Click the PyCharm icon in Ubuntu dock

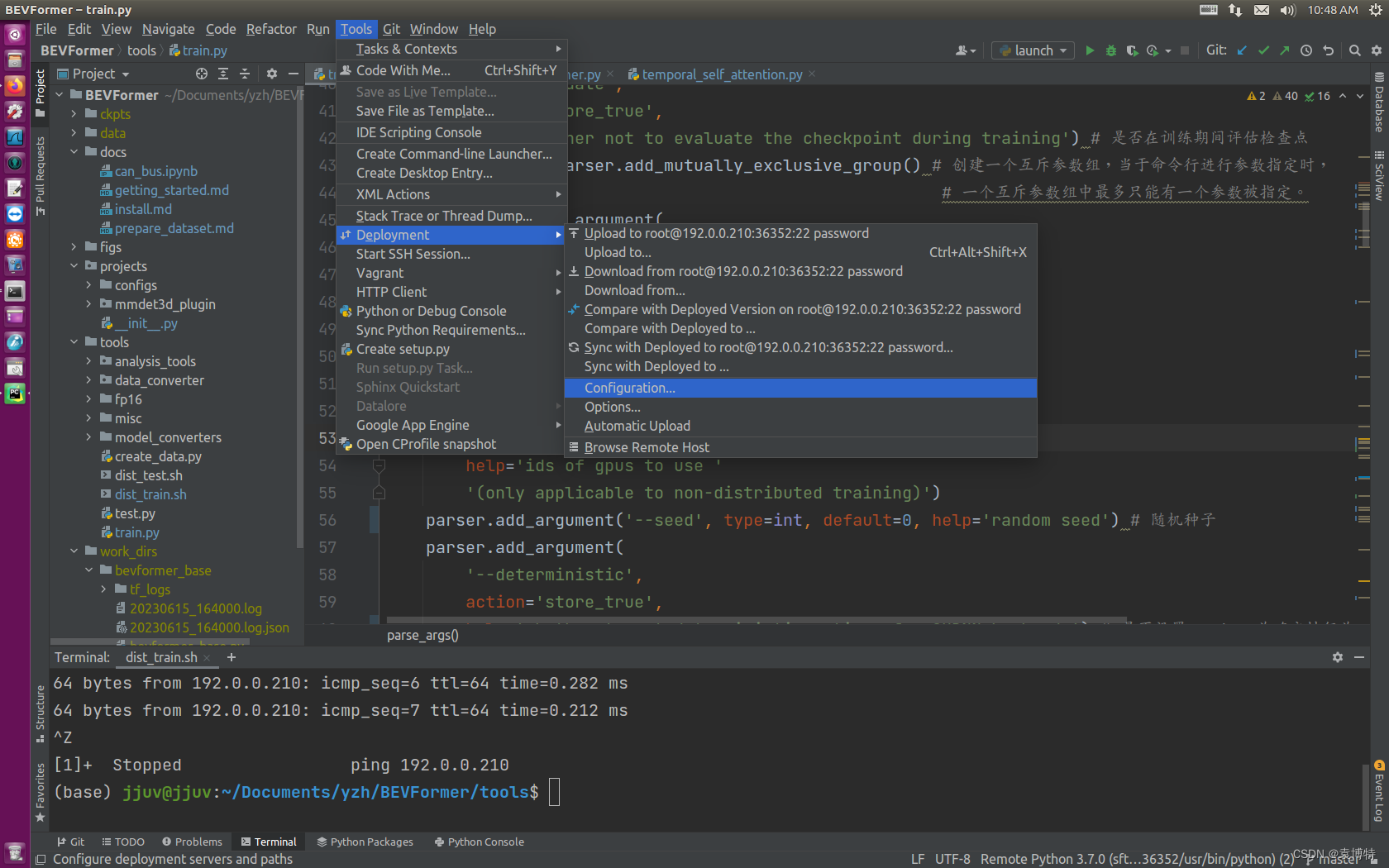(x=15, y=393)
